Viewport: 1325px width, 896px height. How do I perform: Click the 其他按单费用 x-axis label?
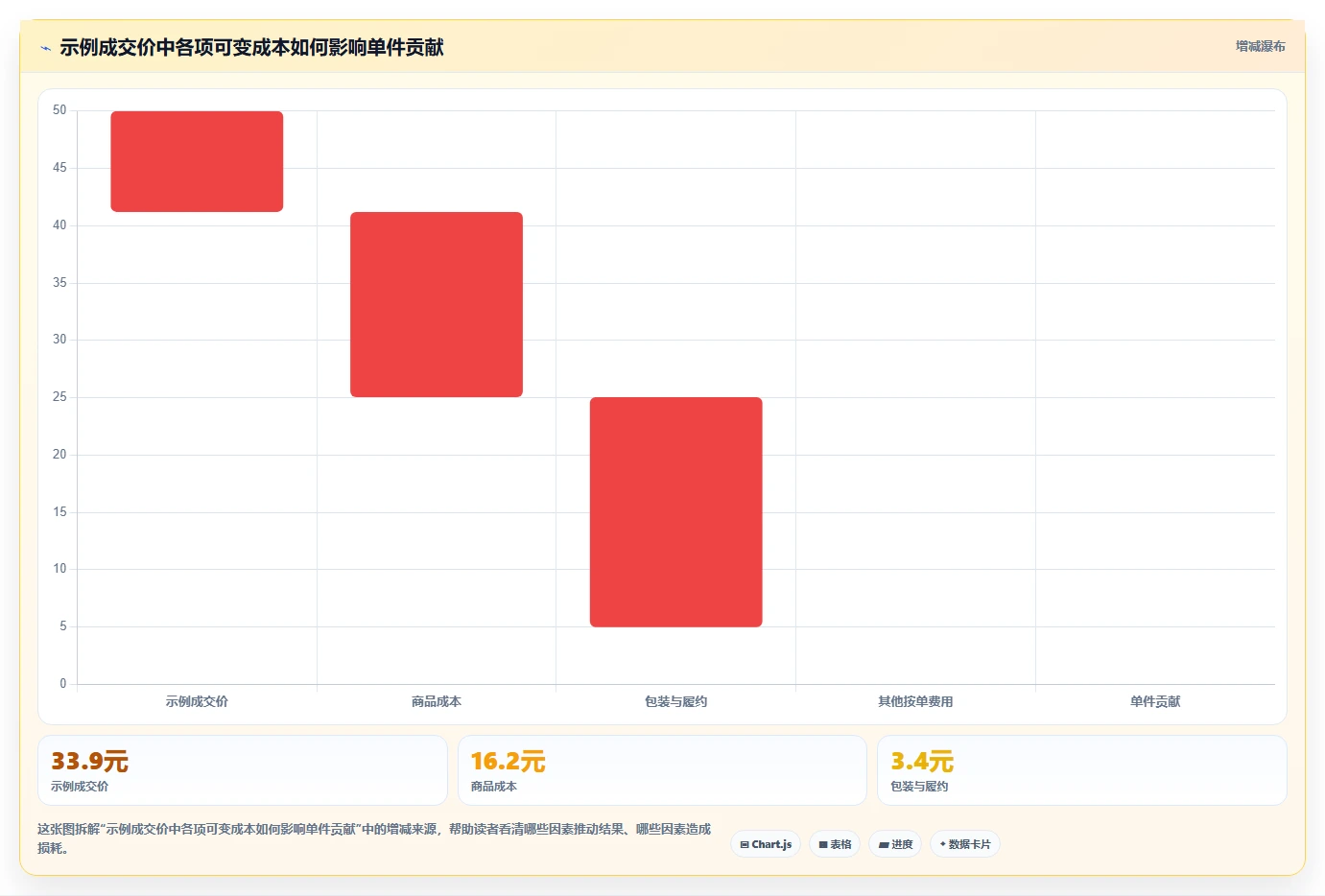coord(915,701)
